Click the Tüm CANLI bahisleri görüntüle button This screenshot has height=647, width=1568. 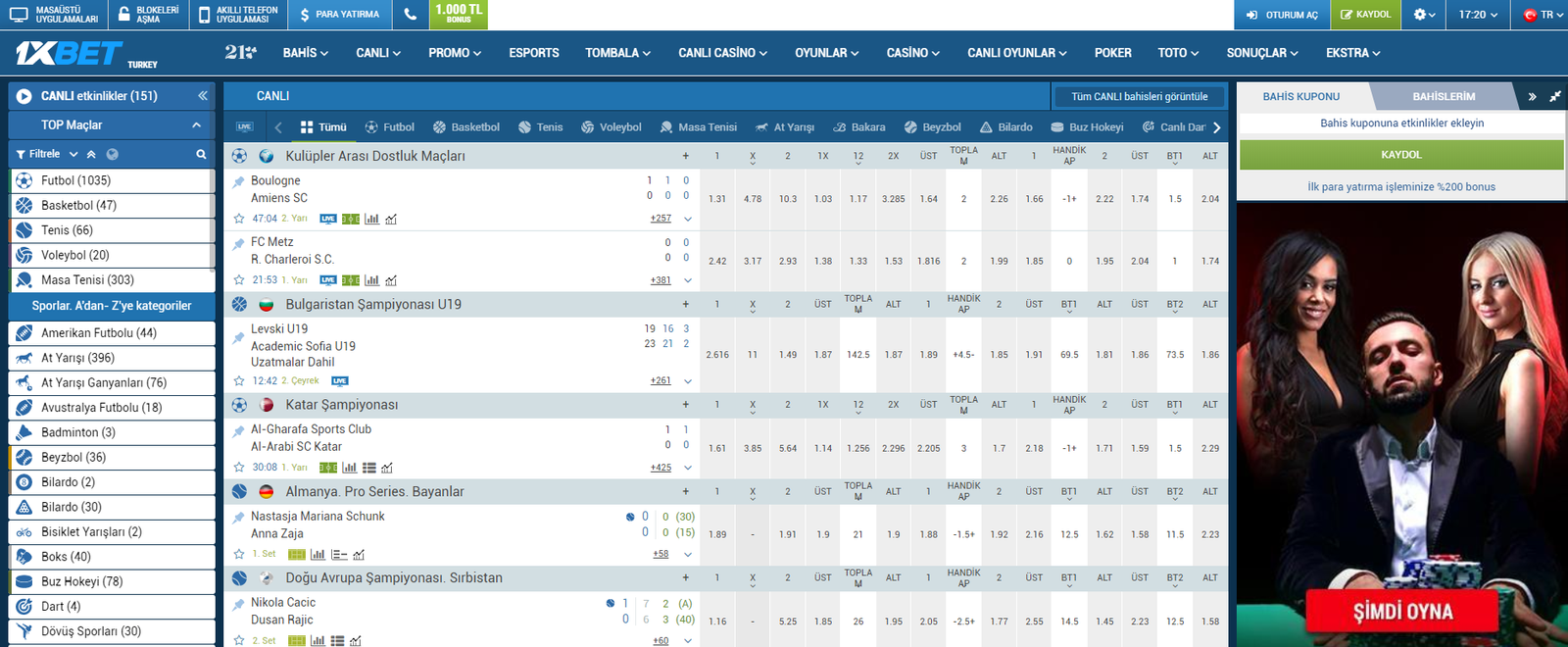1139,96
